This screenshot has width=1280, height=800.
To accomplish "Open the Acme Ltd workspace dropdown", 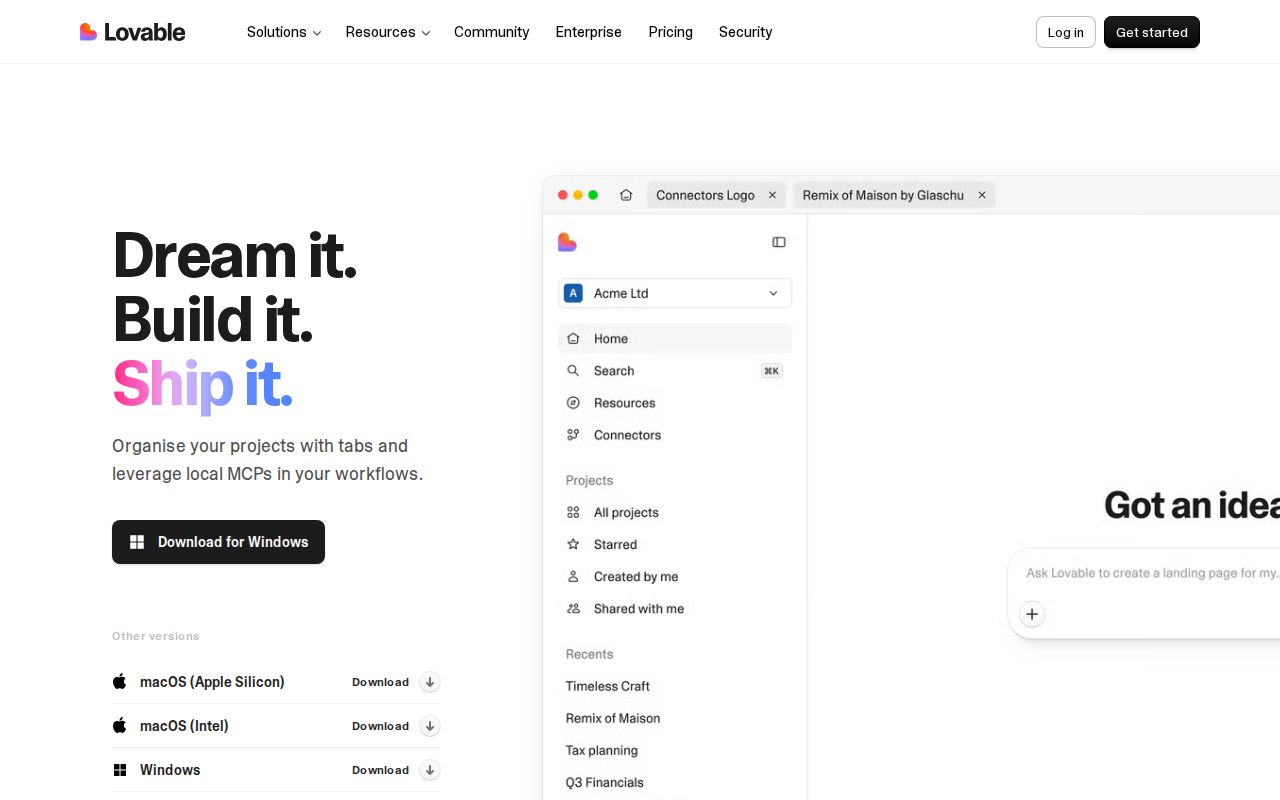I will click(x=675, y=293).
